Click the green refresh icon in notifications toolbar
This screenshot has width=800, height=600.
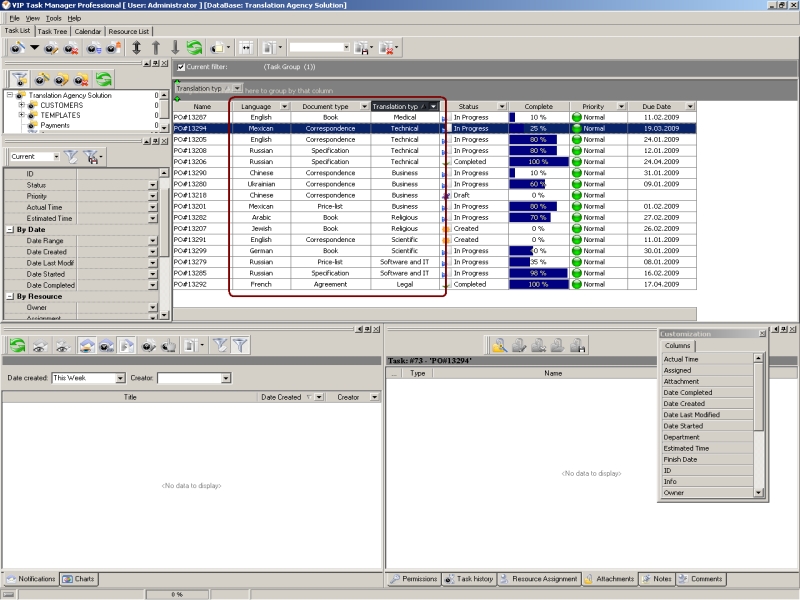click(17, 345)
